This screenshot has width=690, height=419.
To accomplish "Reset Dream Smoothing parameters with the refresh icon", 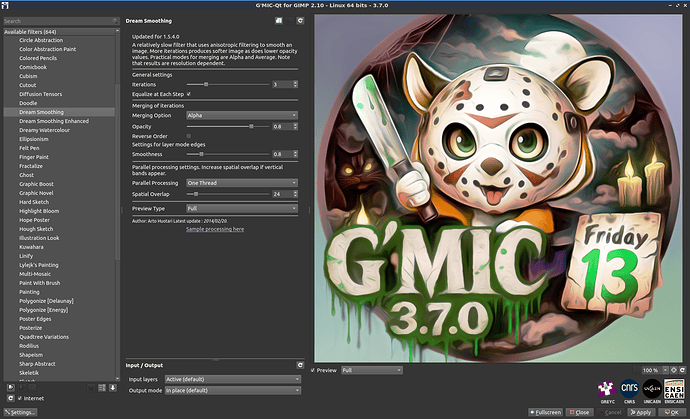I will [300, 21].
